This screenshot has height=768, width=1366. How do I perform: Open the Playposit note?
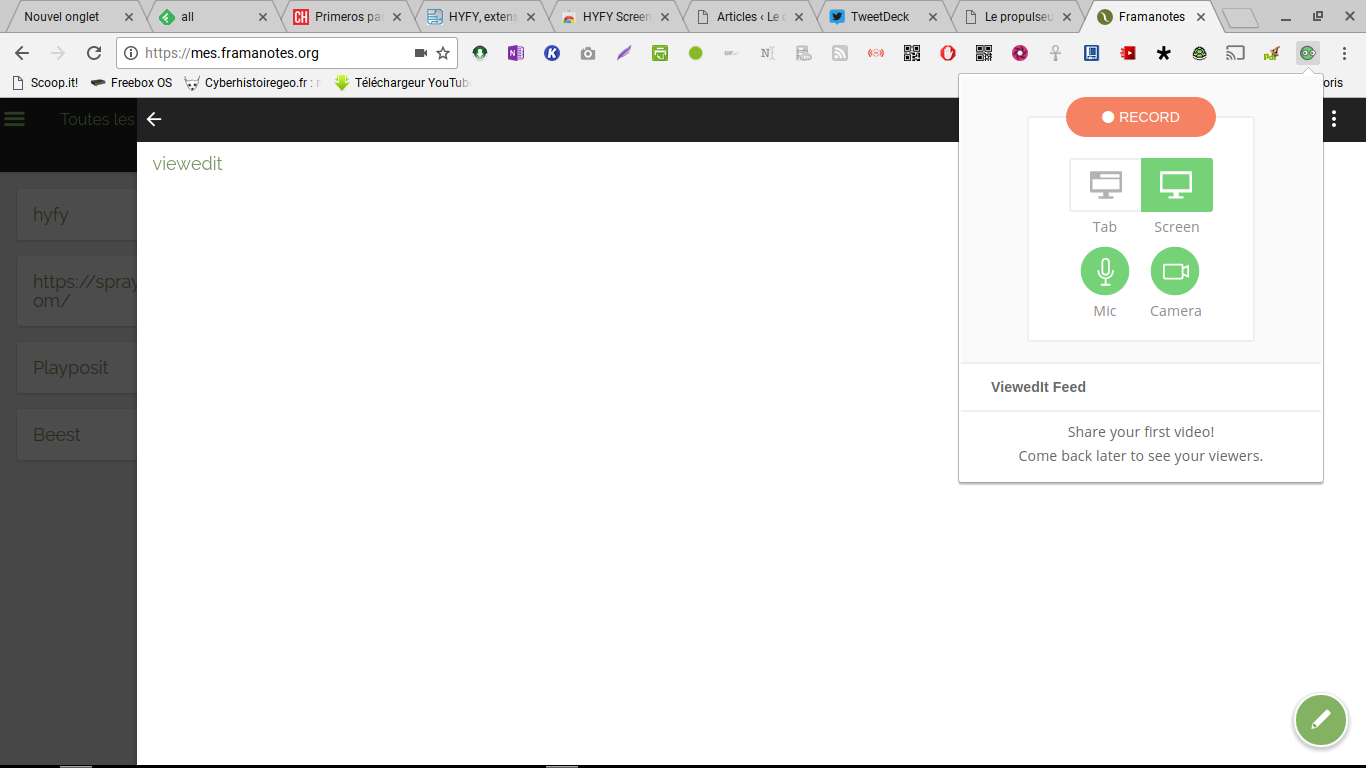click(77, 368)
